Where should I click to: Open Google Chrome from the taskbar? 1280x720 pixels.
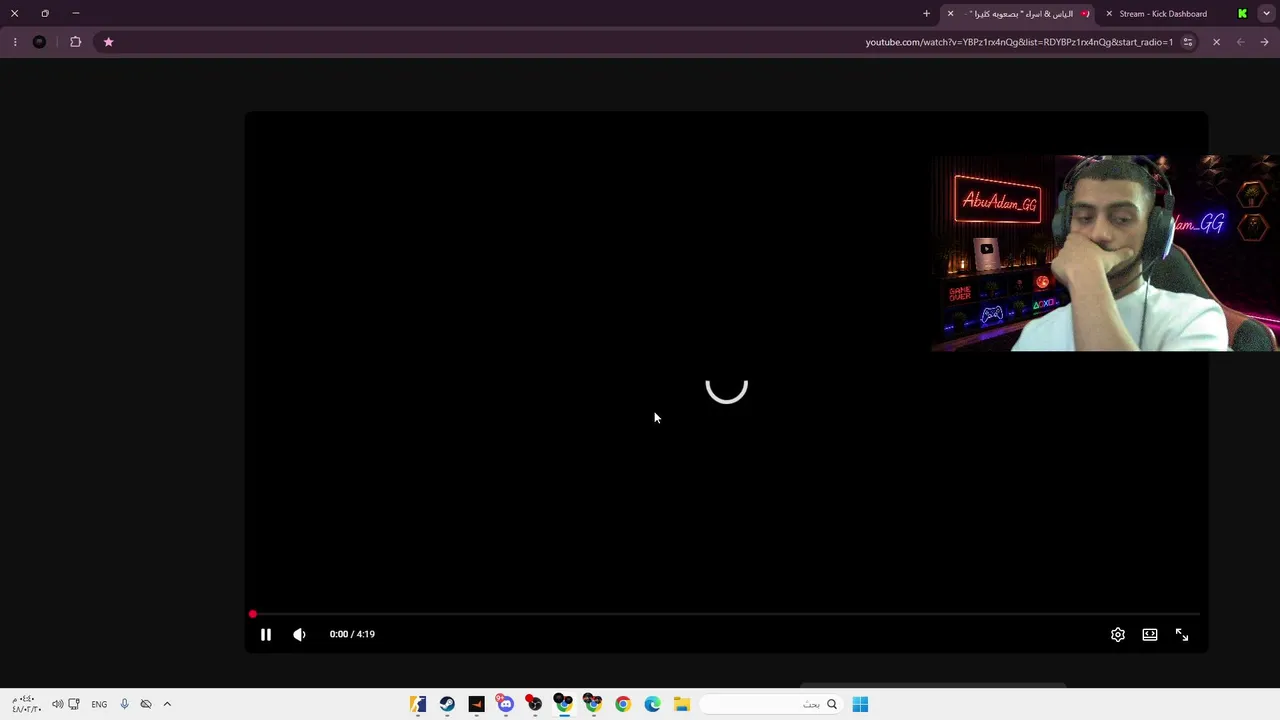[x=623, y=704]
